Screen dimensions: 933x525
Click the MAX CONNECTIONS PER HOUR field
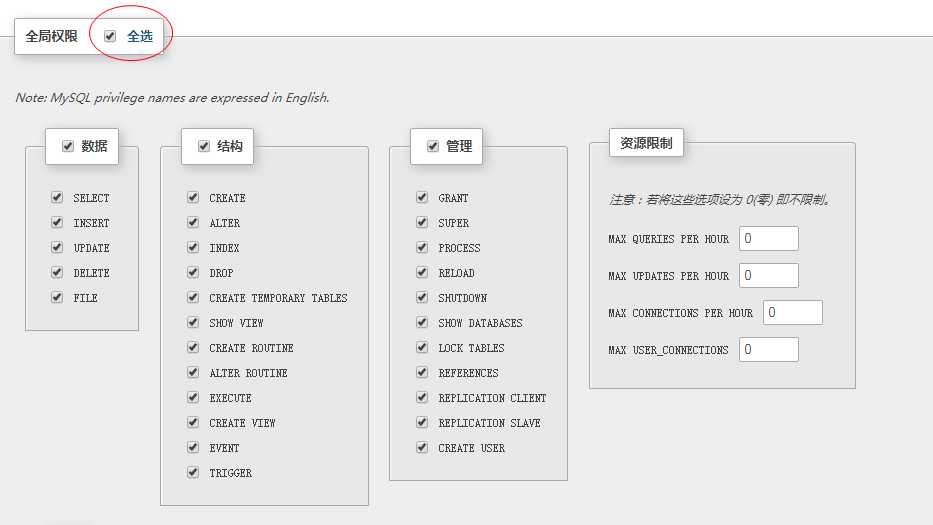coord(792,313)
